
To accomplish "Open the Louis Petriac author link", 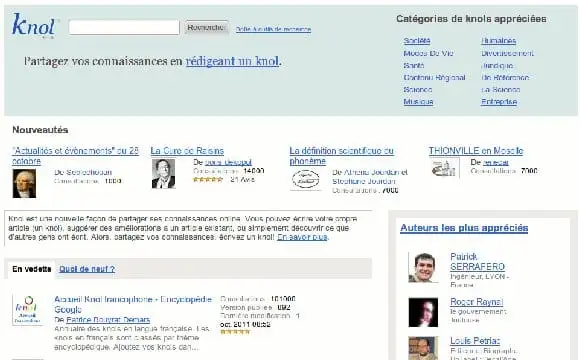I will [x=475, y=341].
